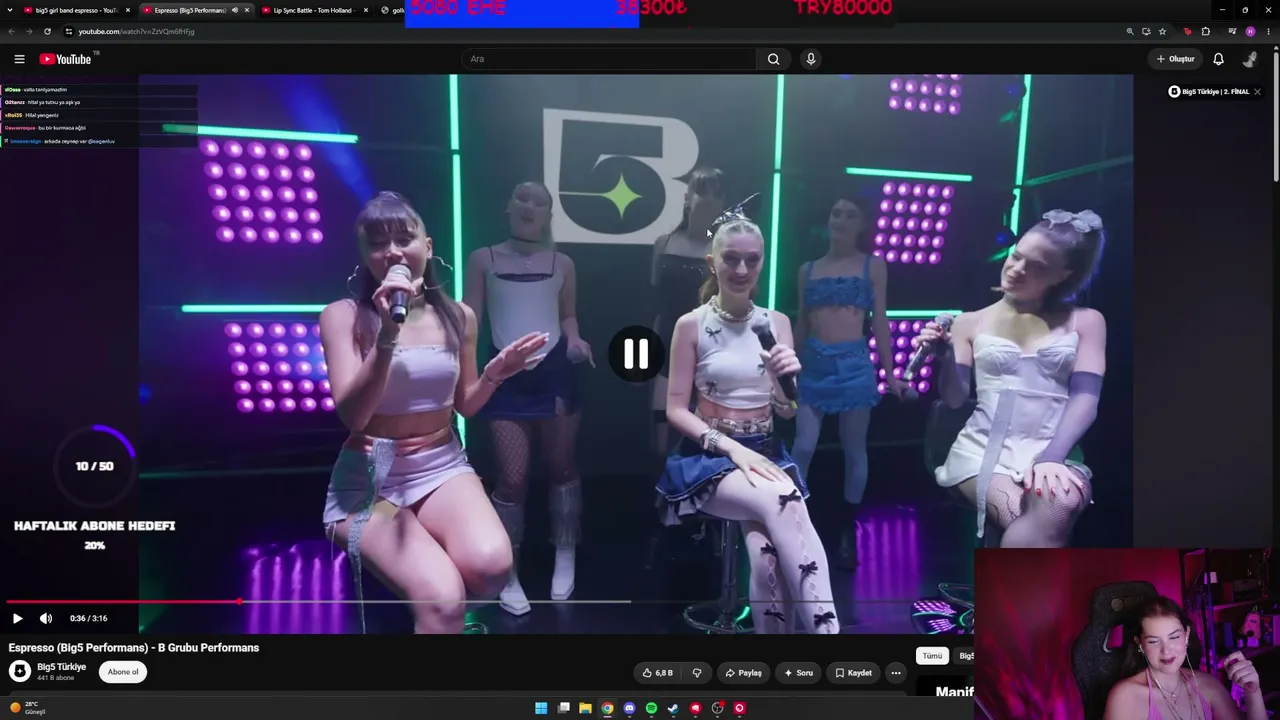Close the big5 girl band espresso tab
Viewport: 1280px width, 720px height.
pos(128,10)
